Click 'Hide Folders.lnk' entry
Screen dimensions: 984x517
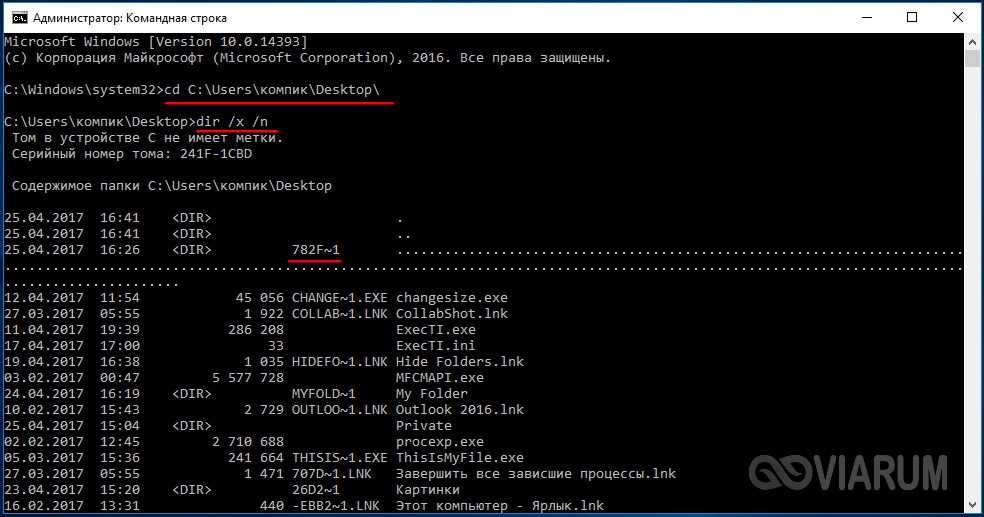click(x=460, y=362)
